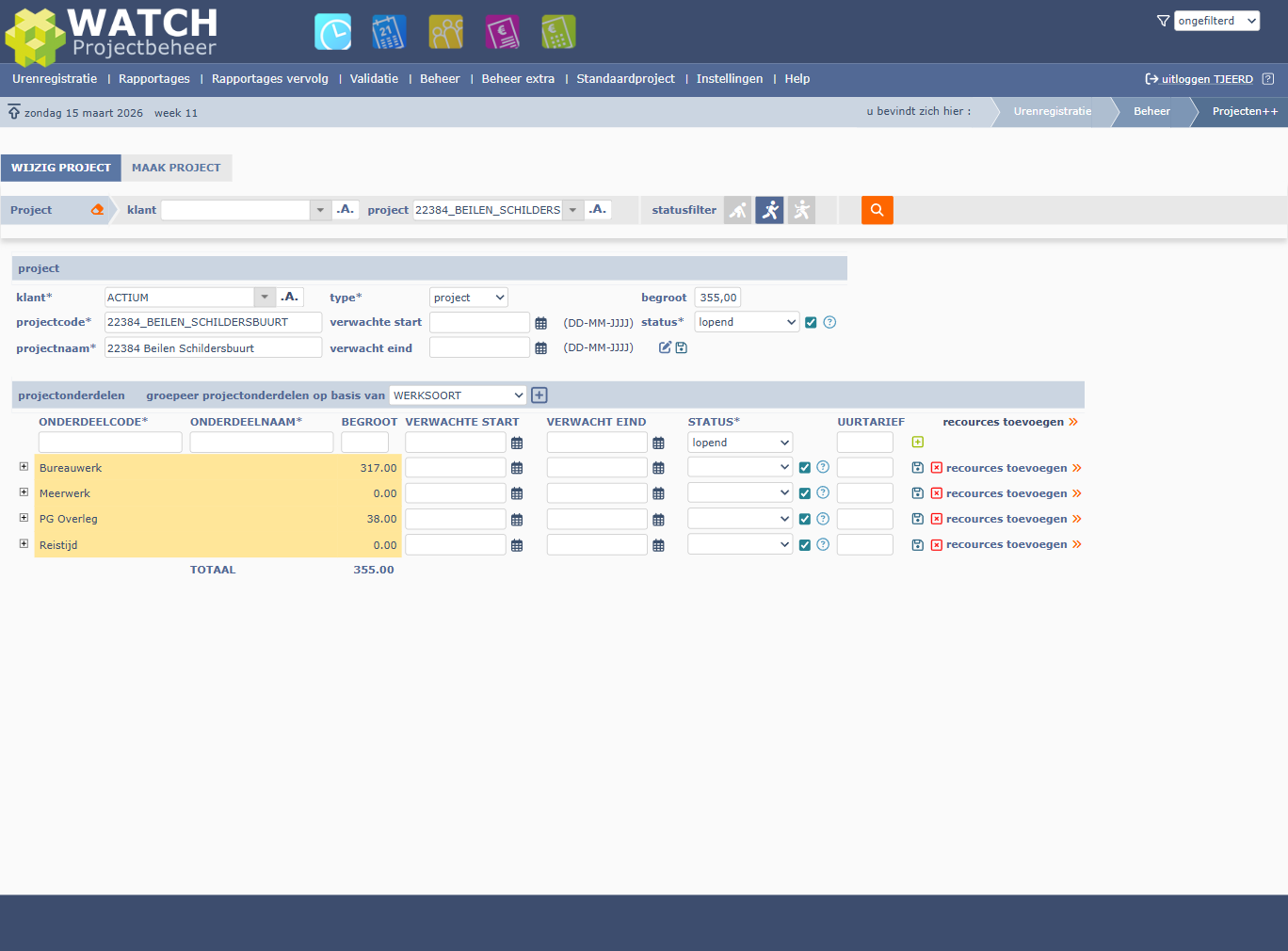This screenshot has height=951, width=1288.
Task: Clear the Project filter with eraser icon
Action: click(97, 210)
